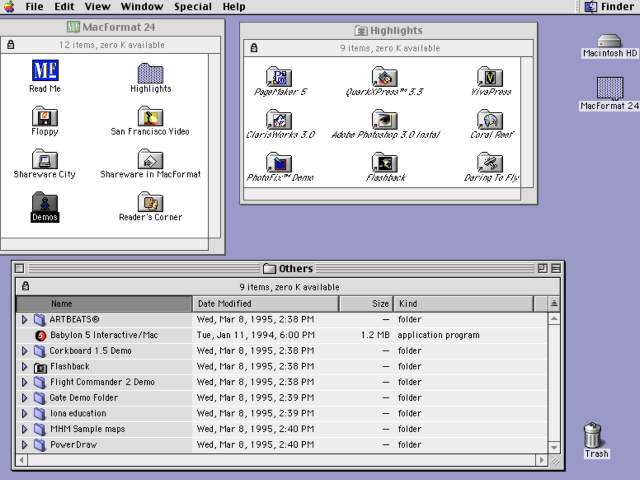This screenshot has width=640, height=480.
Task: Expand the ARTBEATS folder disclosure triangle
Action: 24,320
